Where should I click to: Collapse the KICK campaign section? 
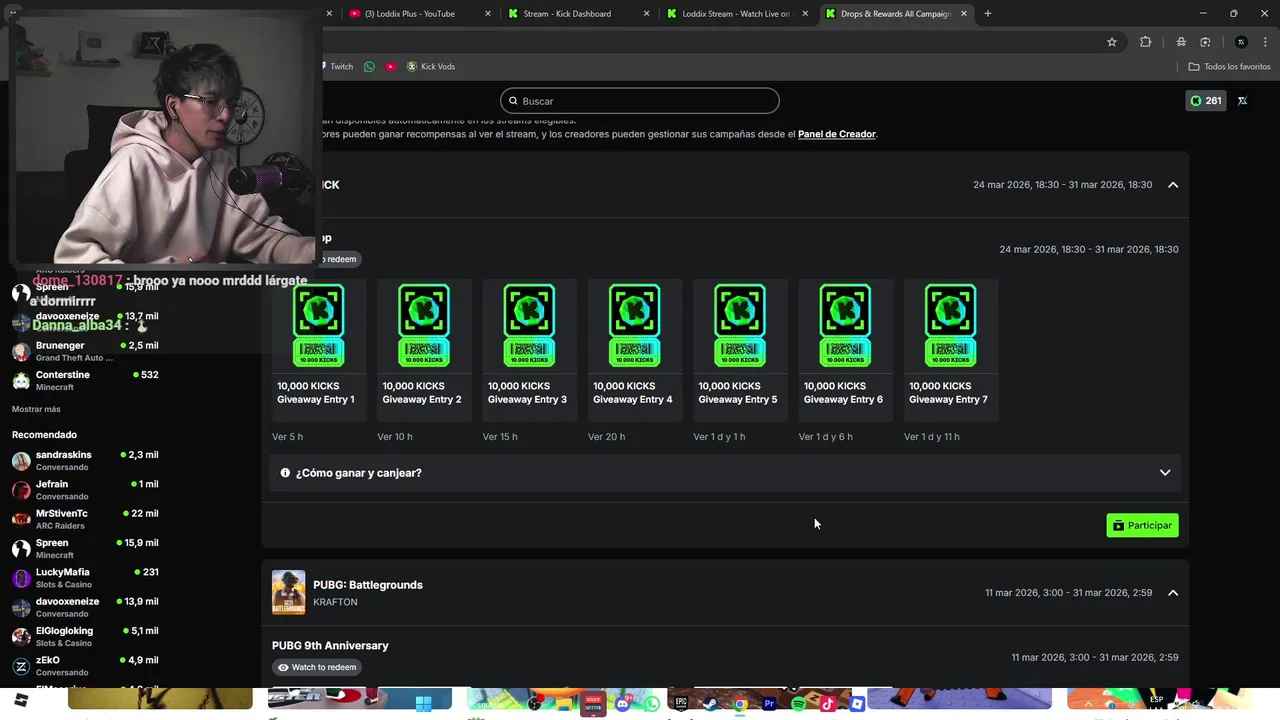tap(1173, 185)
